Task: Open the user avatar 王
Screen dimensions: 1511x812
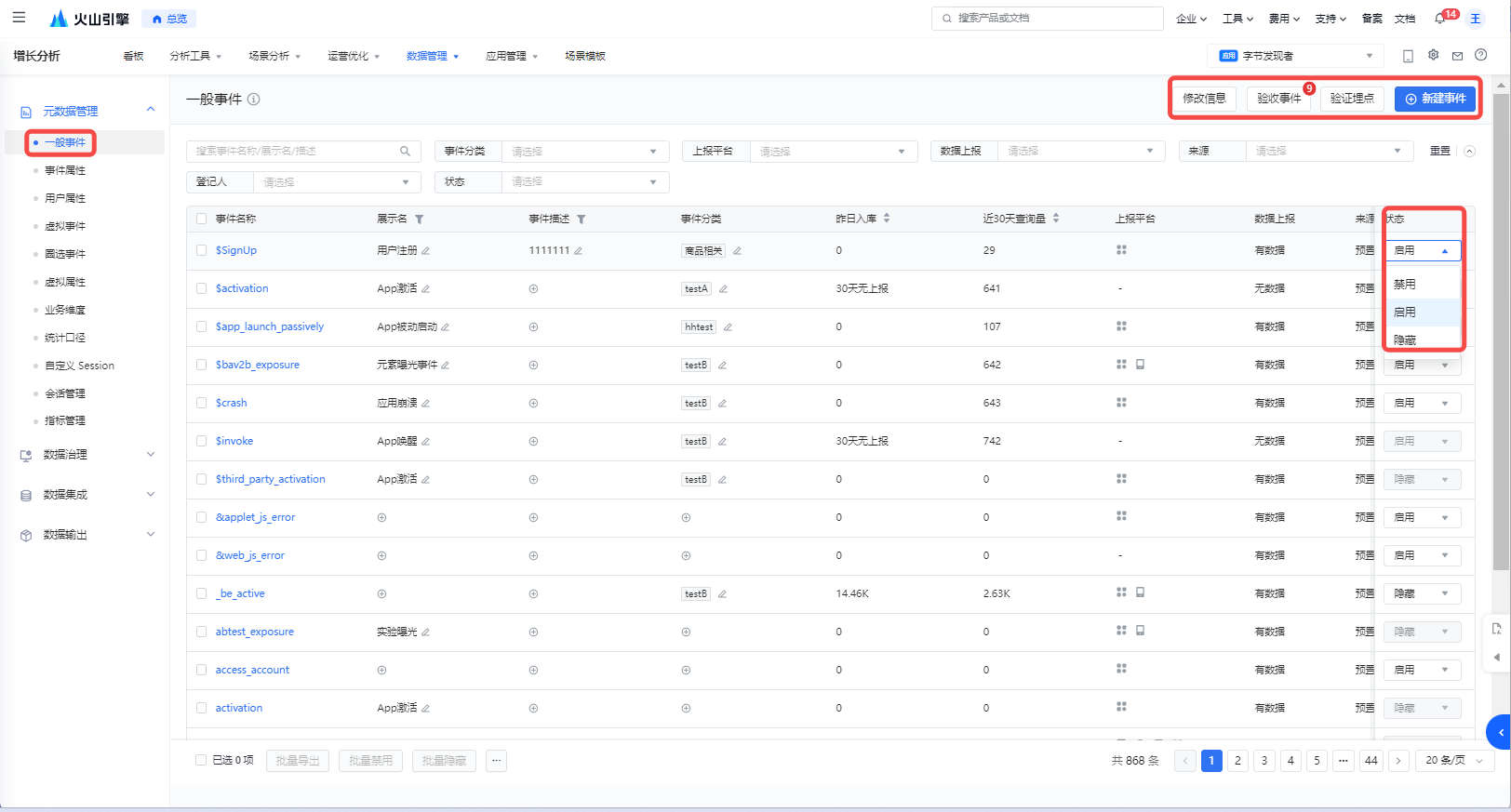Action: (1475, 19)
